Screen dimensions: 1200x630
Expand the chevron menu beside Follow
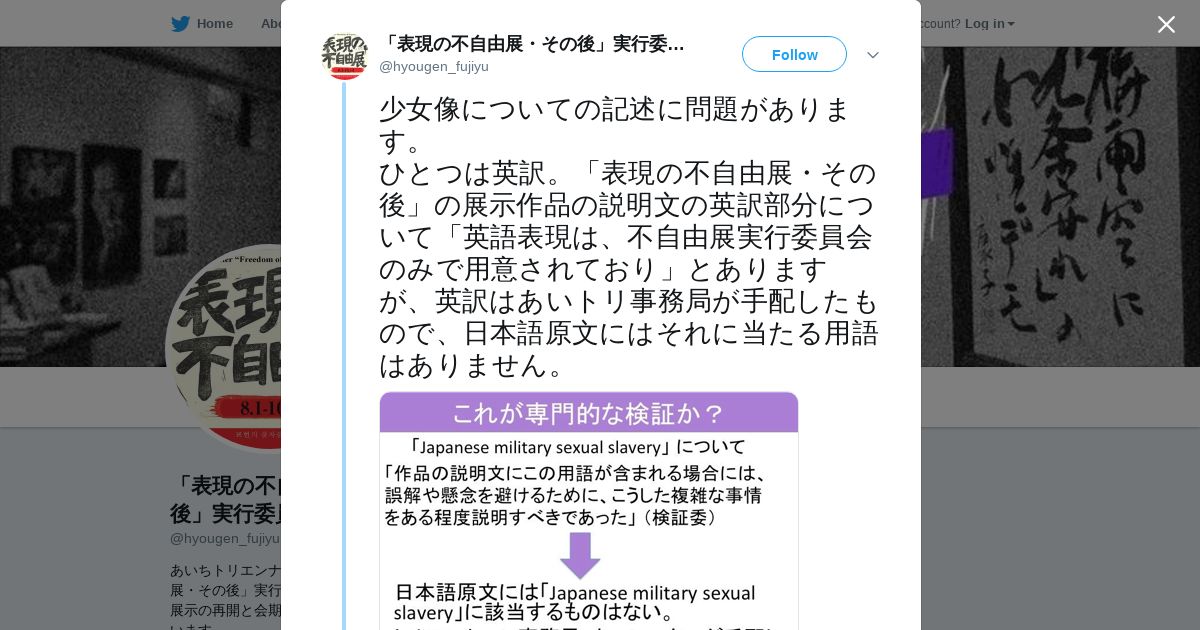pyautogui.click(x=872, y=55)
